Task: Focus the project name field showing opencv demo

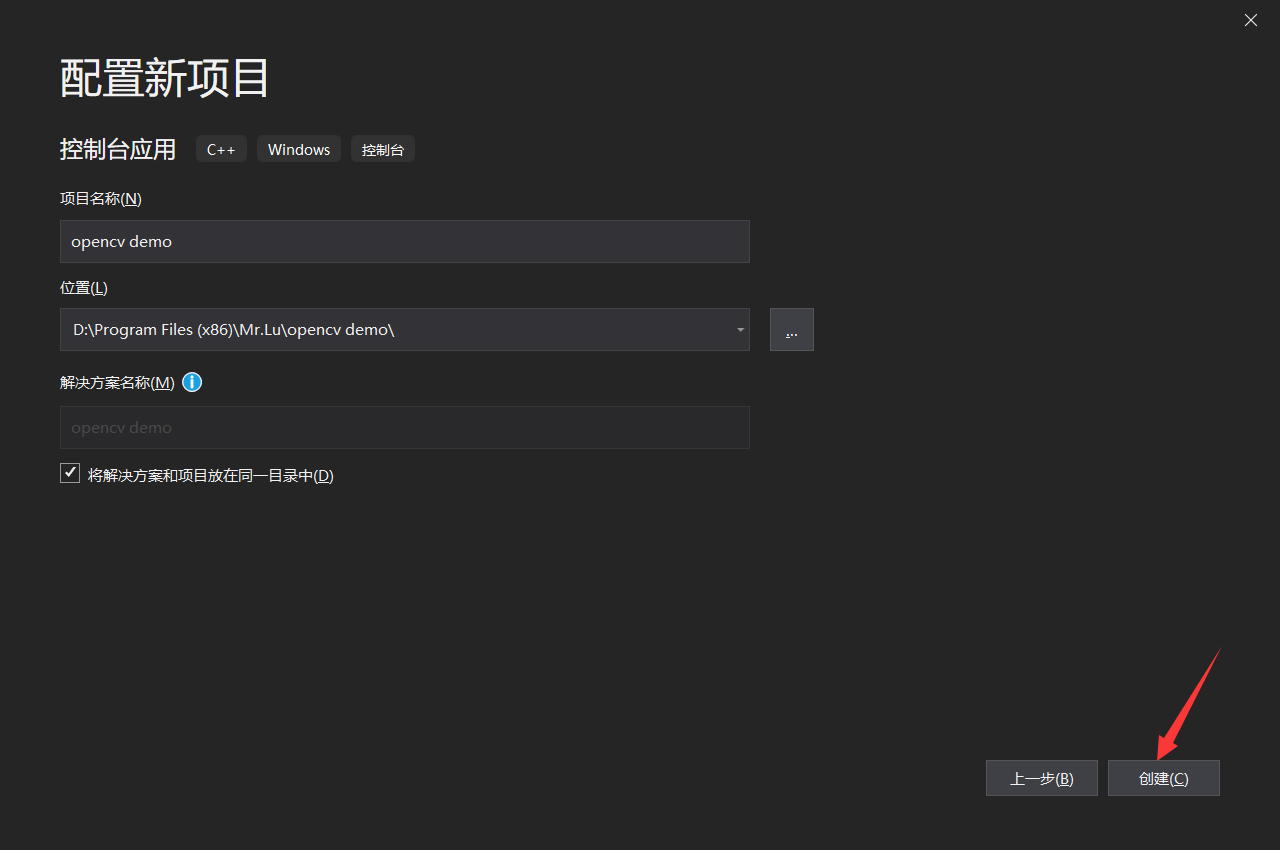Action: [404, 241]
